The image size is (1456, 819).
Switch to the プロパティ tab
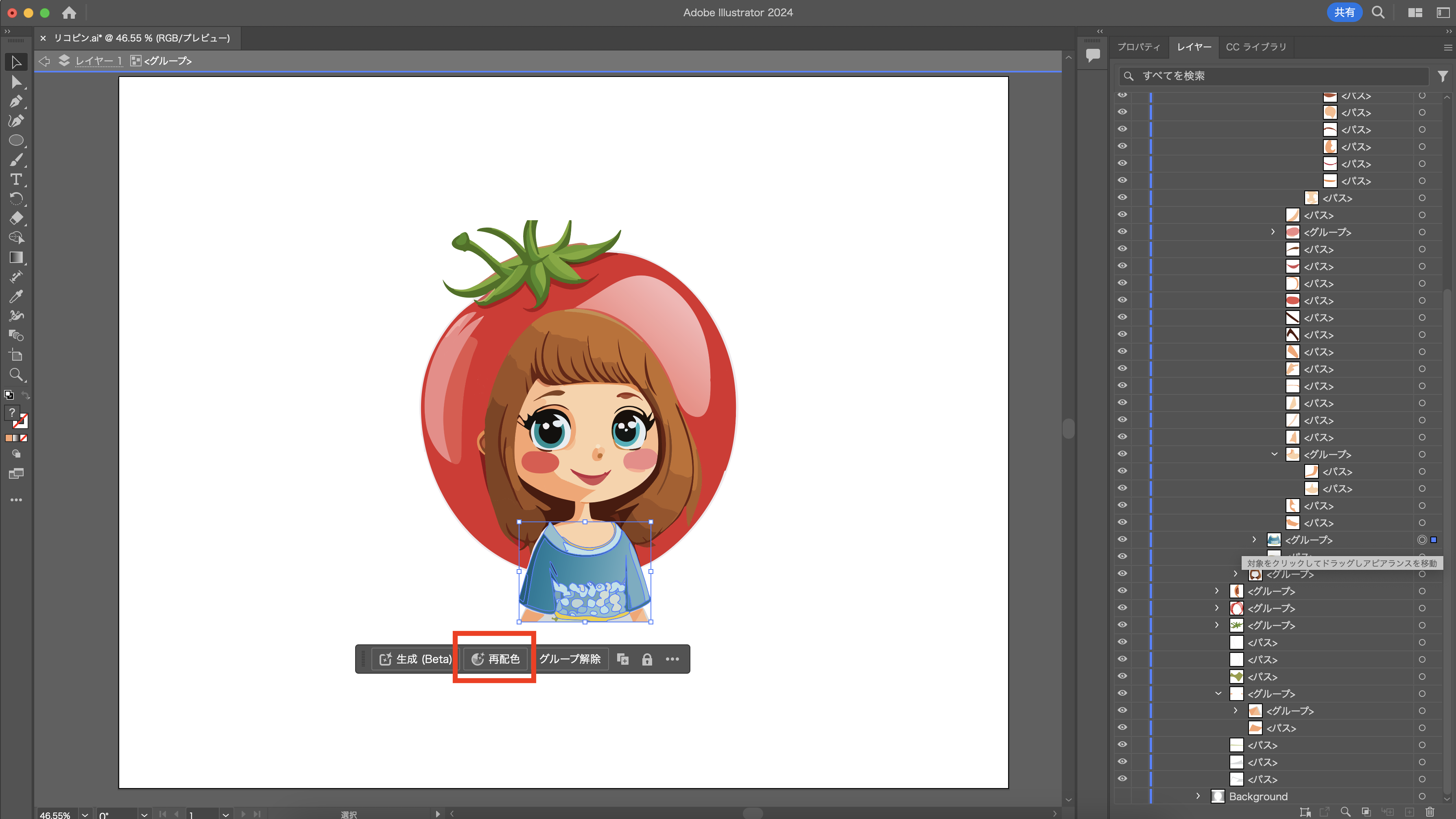pyautogui.click(x=1138, y=47)
